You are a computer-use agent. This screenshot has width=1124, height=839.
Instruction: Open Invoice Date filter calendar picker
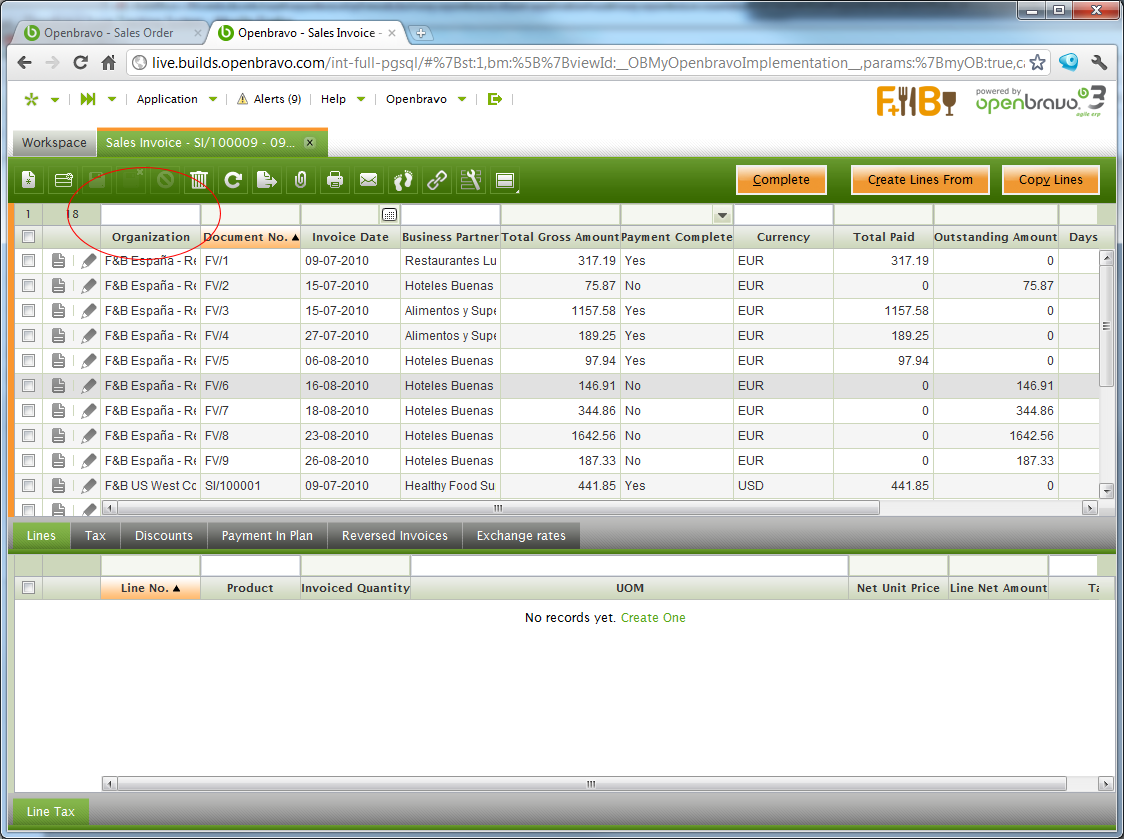click(x=389, y=214)
